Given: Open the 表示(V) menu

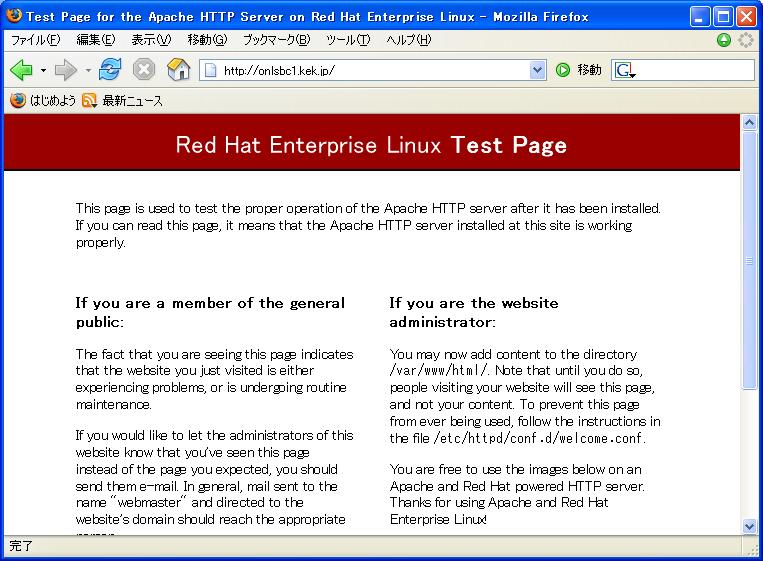Looking at the screenshot, I should pos(151,40).
